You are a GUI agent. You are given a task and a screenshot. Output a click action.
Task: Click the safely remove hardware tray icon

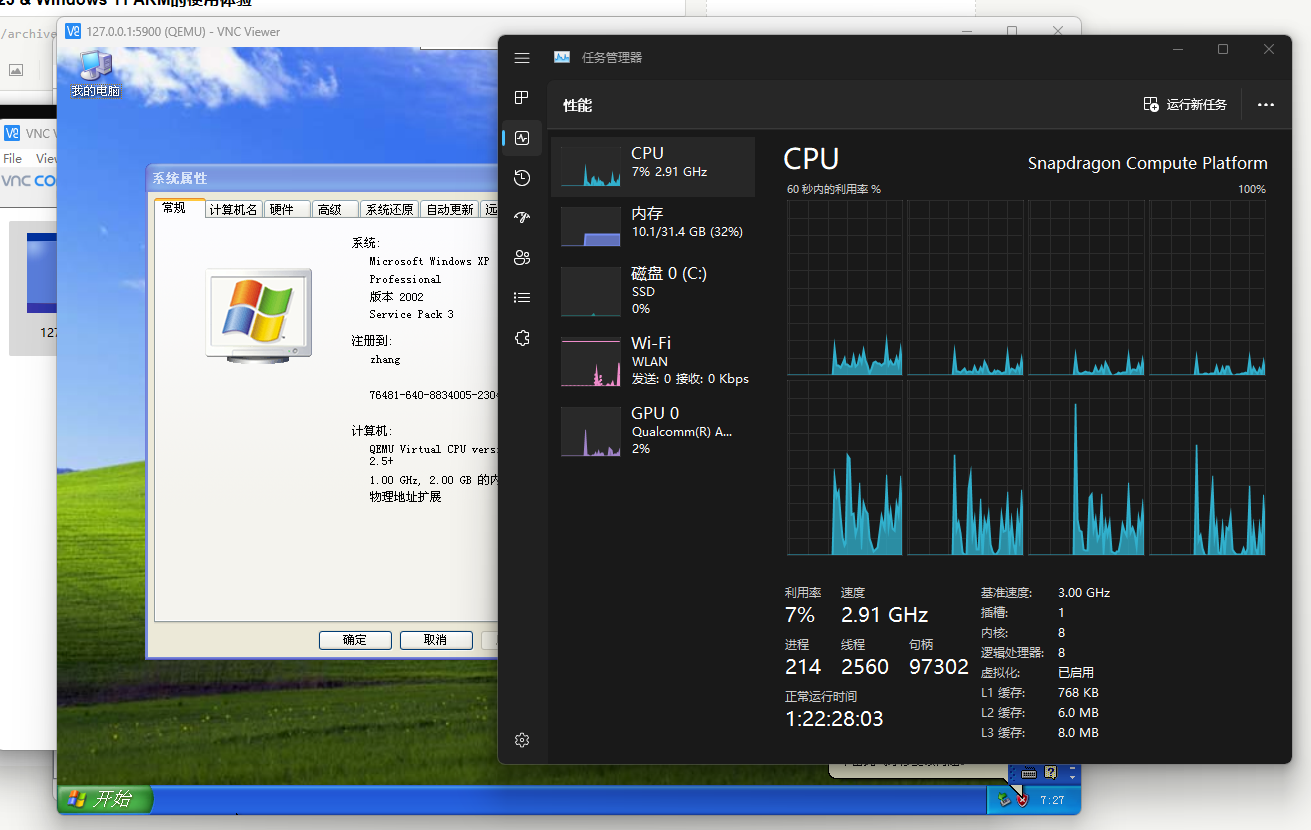(1004, 800)
